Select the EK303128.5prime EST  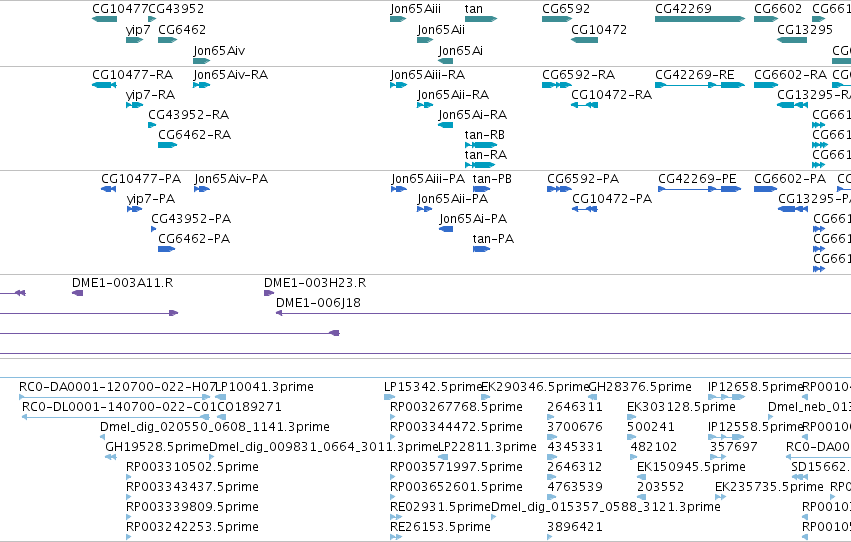[631, 417]
